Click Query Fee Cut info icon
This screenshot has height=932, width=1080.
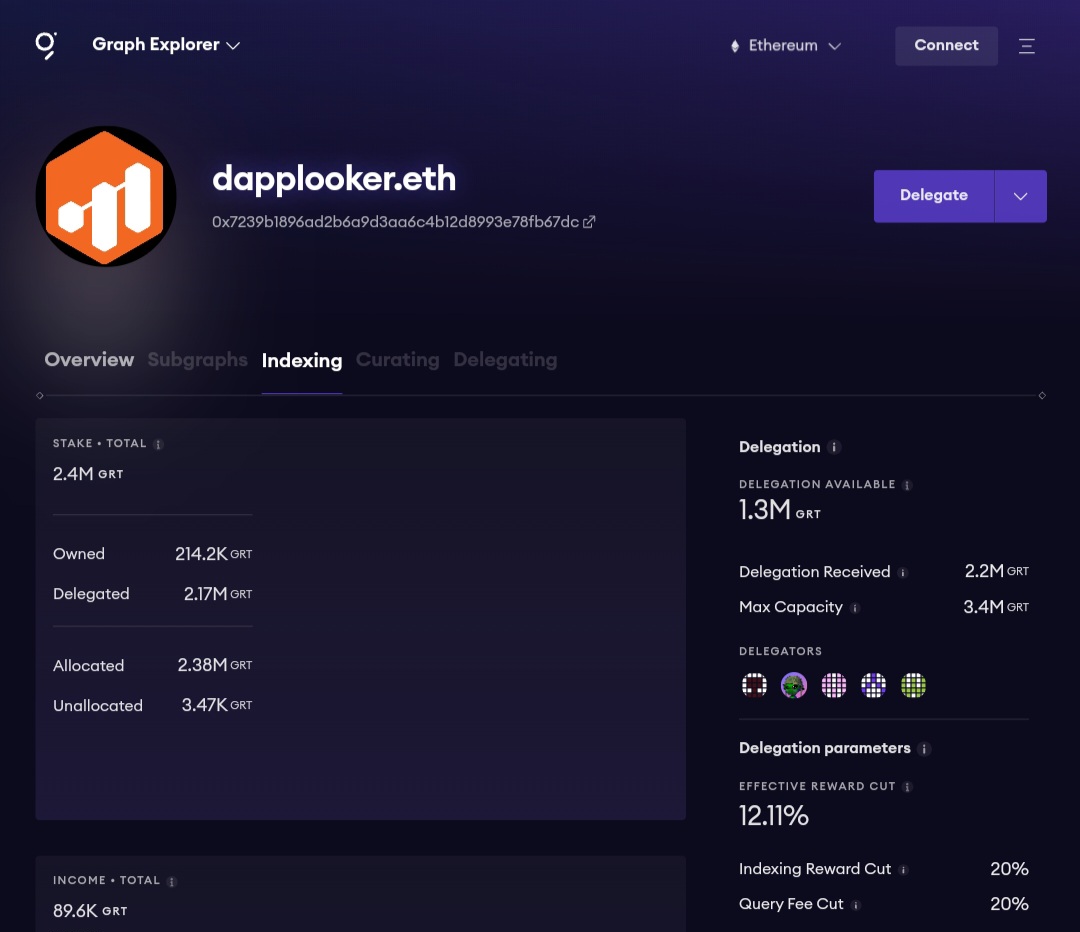click(855, 905)
